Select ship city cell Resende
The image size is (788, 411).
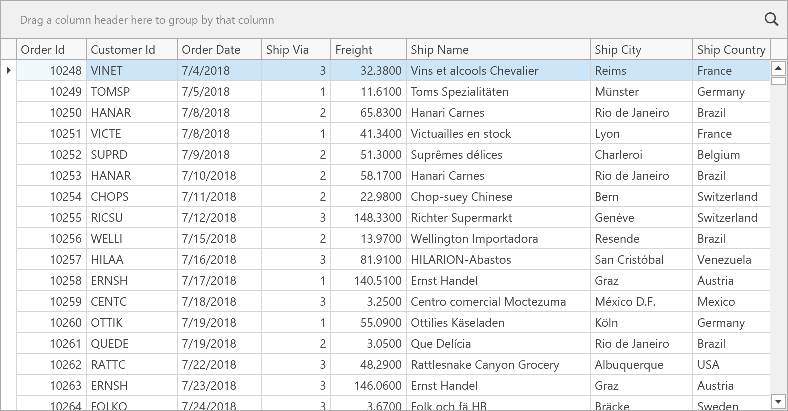click(x=642, y=239)
